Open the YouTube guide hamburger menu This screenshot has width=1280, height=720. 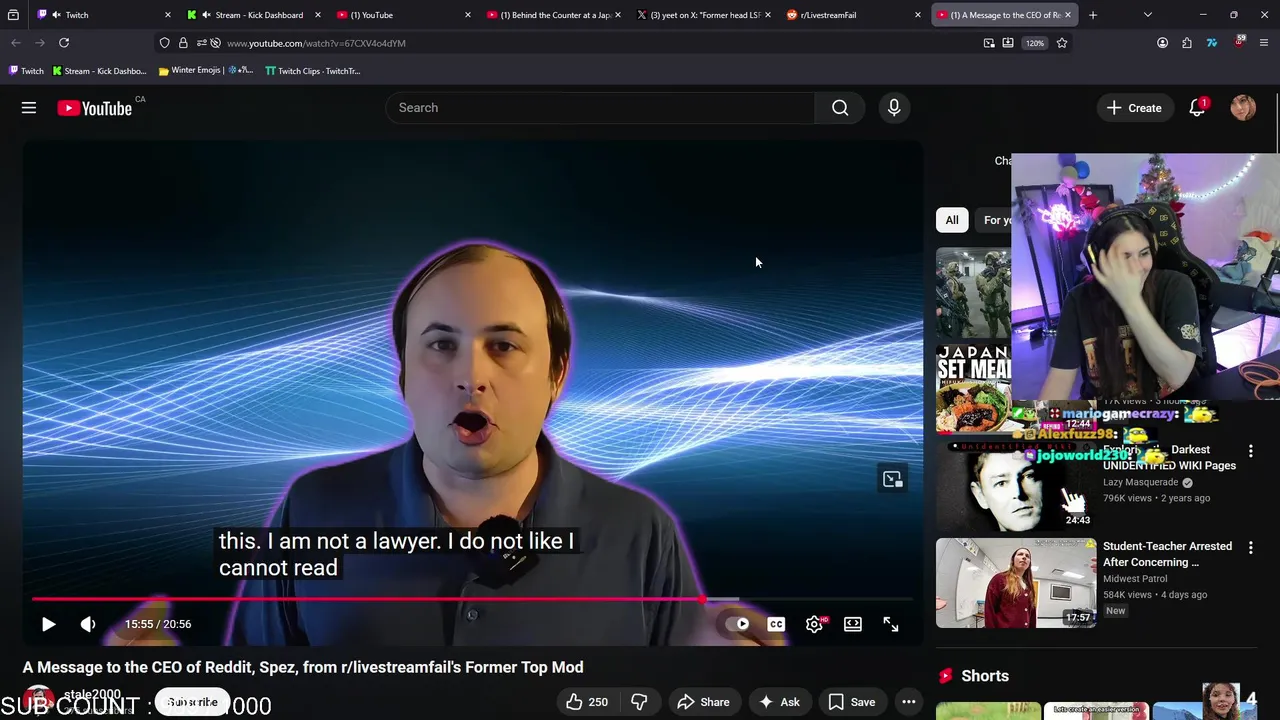click(x=29, y=108)
